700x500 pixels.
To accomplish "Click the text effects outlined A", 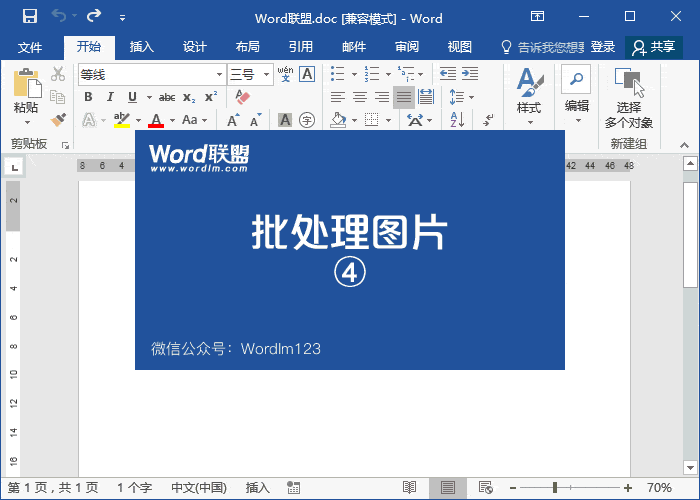I will click(89, 120).
